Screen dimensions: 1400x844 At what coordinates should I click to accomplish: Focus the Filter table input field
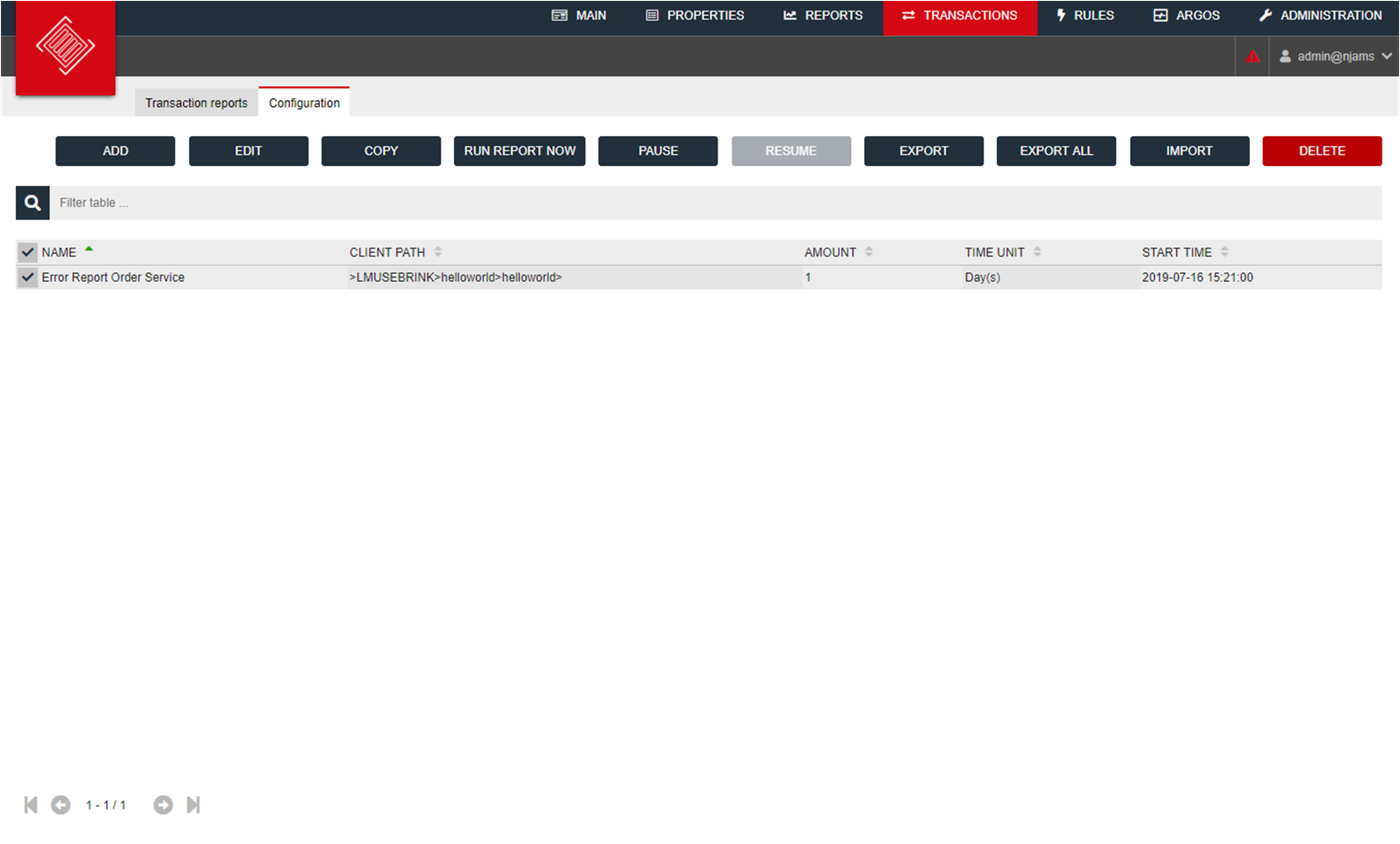pyautogui.click(x=715, y=203)
